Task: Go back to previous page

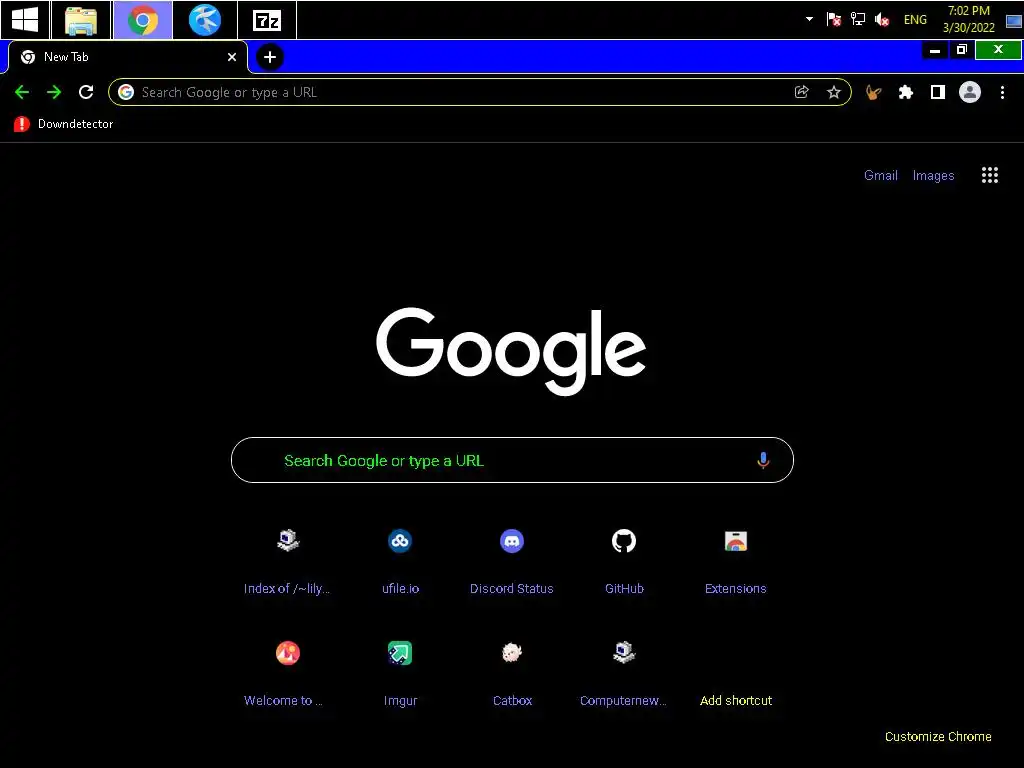Action: (x=22, y=92)
